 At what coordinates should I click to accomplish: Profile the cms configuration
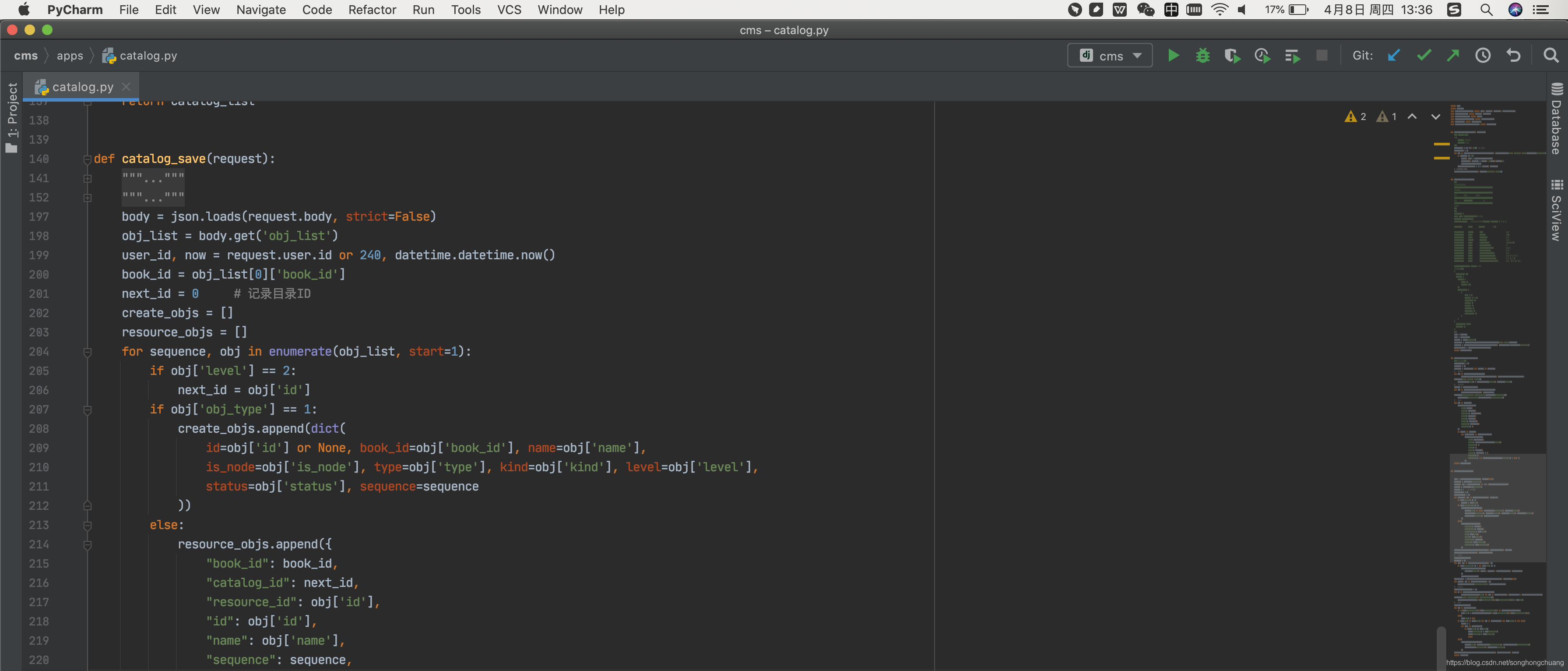click(1262, 56)
